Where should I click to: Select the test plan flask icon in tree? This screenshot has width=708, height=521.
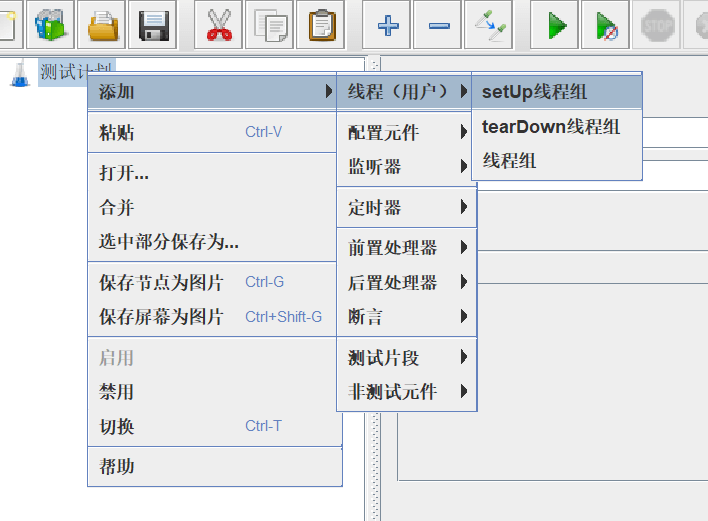click(x=20, y=74)
